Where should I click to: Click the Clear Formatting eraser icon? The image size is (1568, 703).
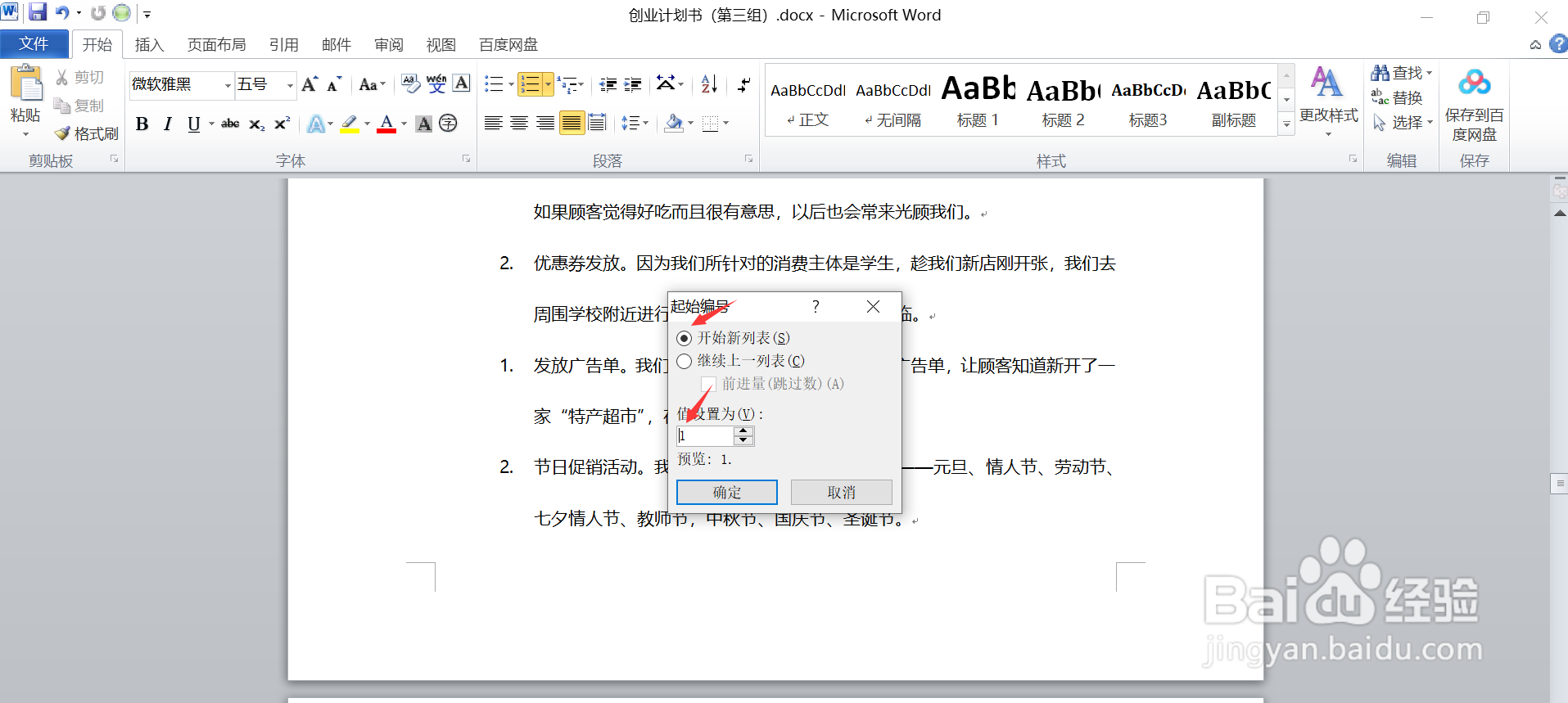[x=411, y=83]
